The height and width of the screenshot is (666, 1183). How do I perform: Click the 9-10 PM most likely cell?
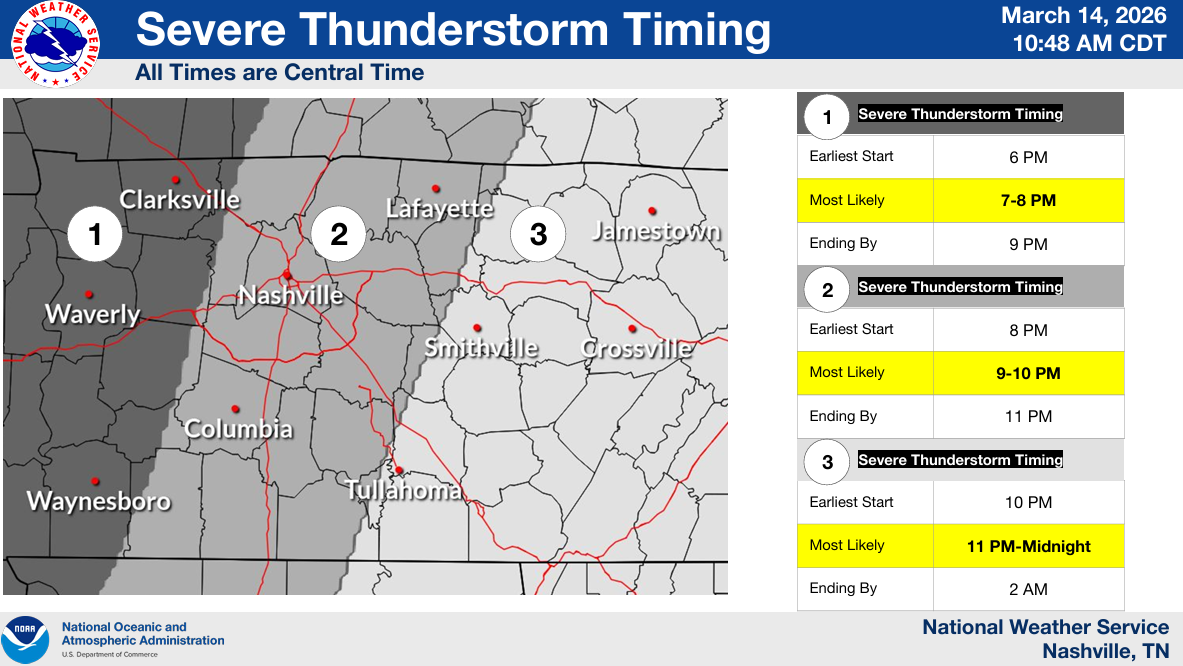(x=1028, y=374)
